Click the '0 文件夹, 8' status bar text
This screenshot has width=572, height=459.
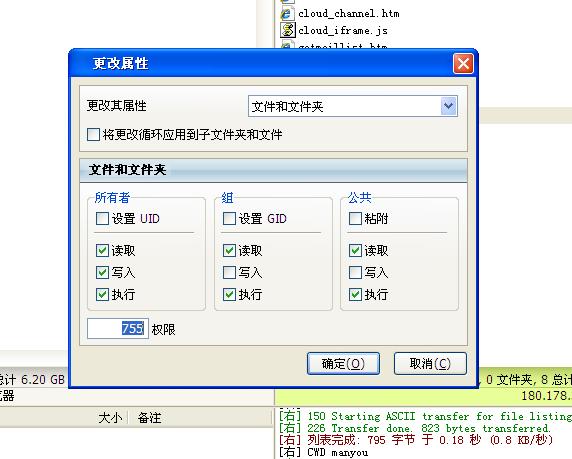coord(529,379)
